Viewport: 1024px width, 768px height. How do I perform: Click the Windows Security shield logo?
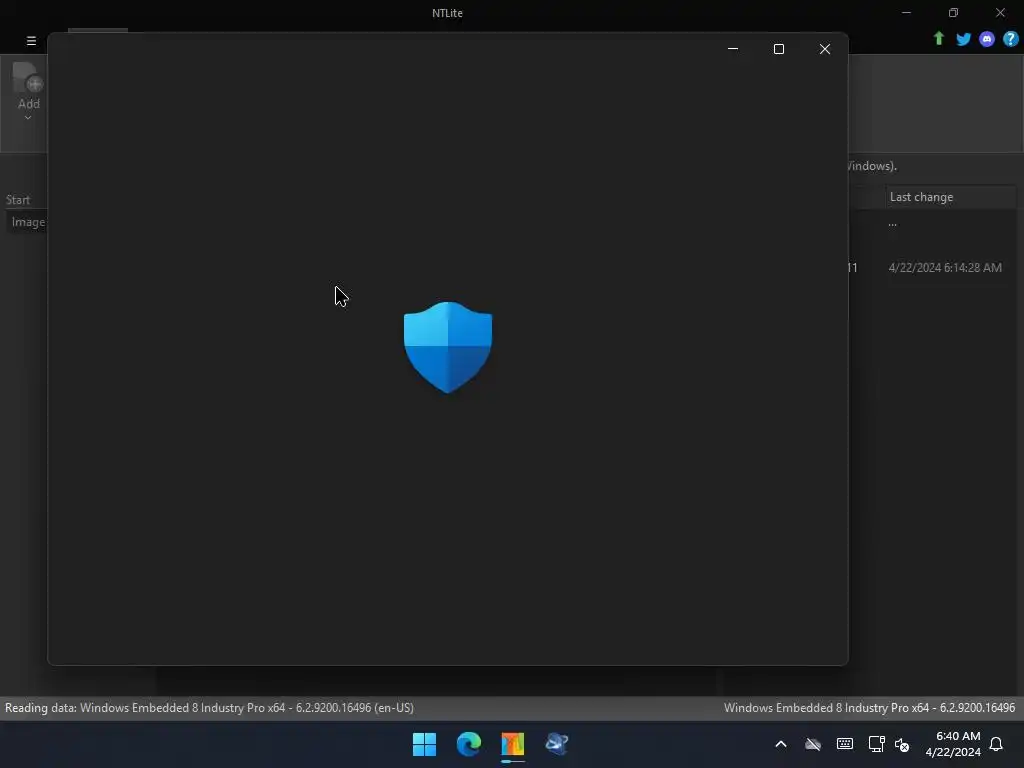[448, 347]
